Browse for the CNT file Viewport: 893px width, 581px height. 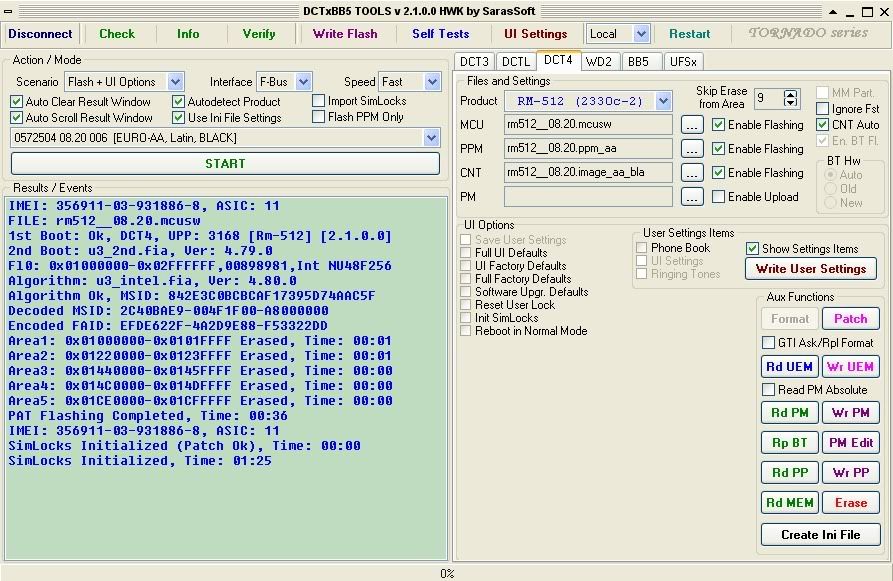(692, 173)
